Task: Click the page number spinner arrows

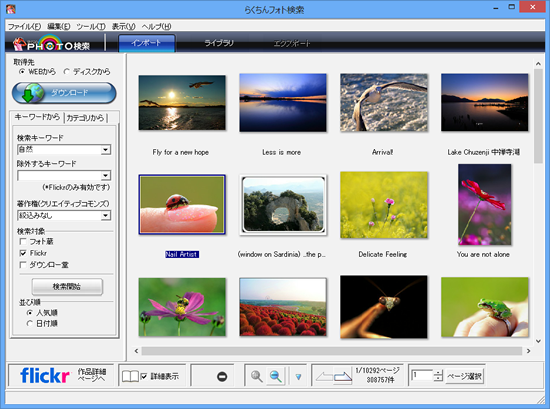Action: coord(438,376)
